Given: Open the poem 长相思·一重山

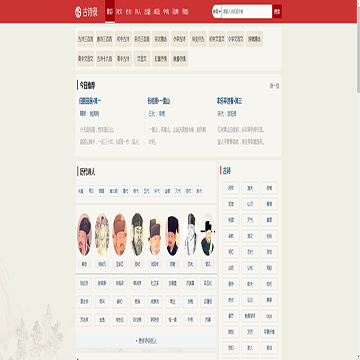Looking at the screenshot, I should tap(159, 101).
